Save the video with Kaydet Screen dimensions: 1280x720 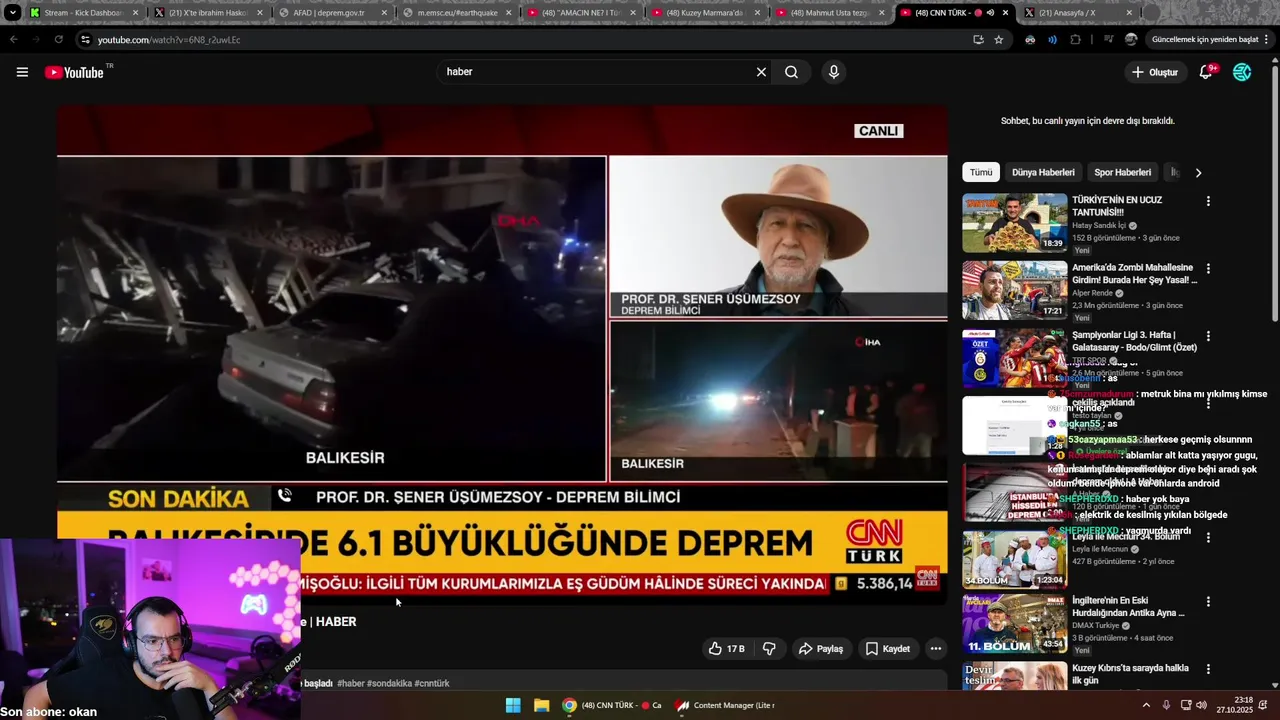click(888, 649)
